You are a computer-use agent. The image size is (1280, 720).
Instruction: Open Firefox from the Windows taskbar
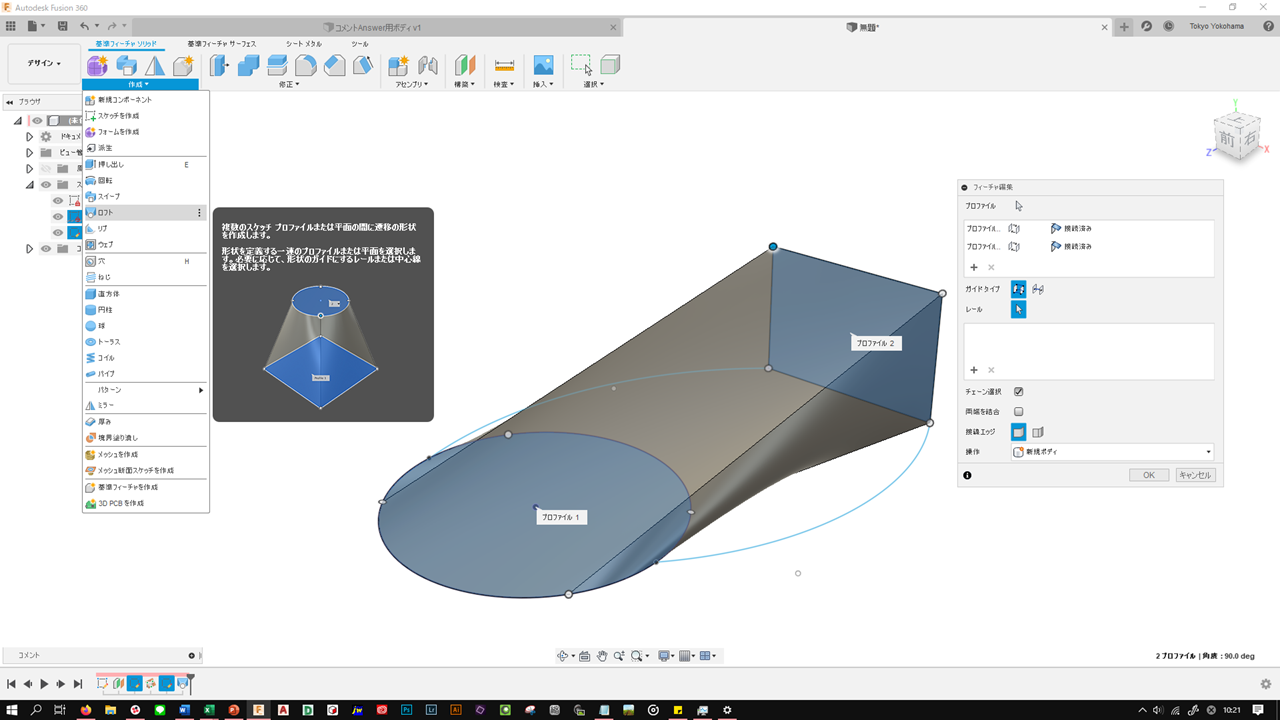point(85,710)
